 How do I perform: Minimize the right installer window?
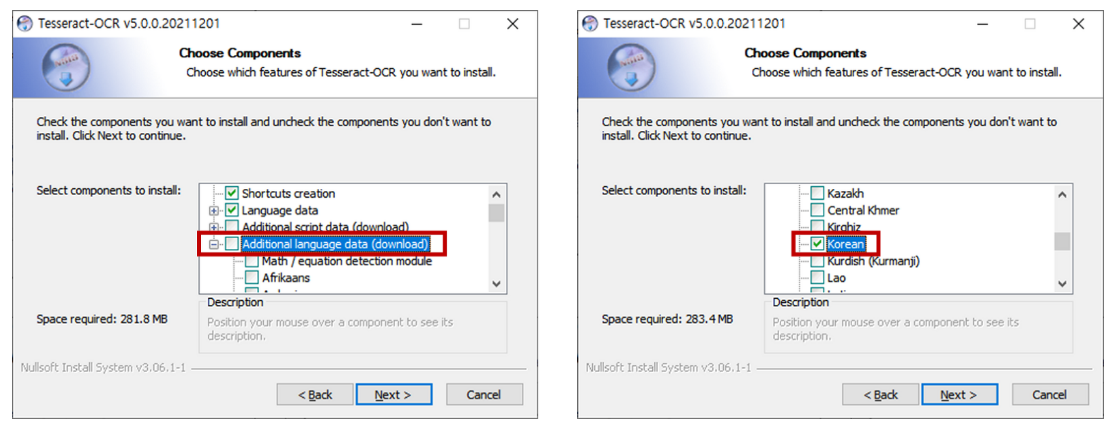pyautogui.click(x=982, y=23)
